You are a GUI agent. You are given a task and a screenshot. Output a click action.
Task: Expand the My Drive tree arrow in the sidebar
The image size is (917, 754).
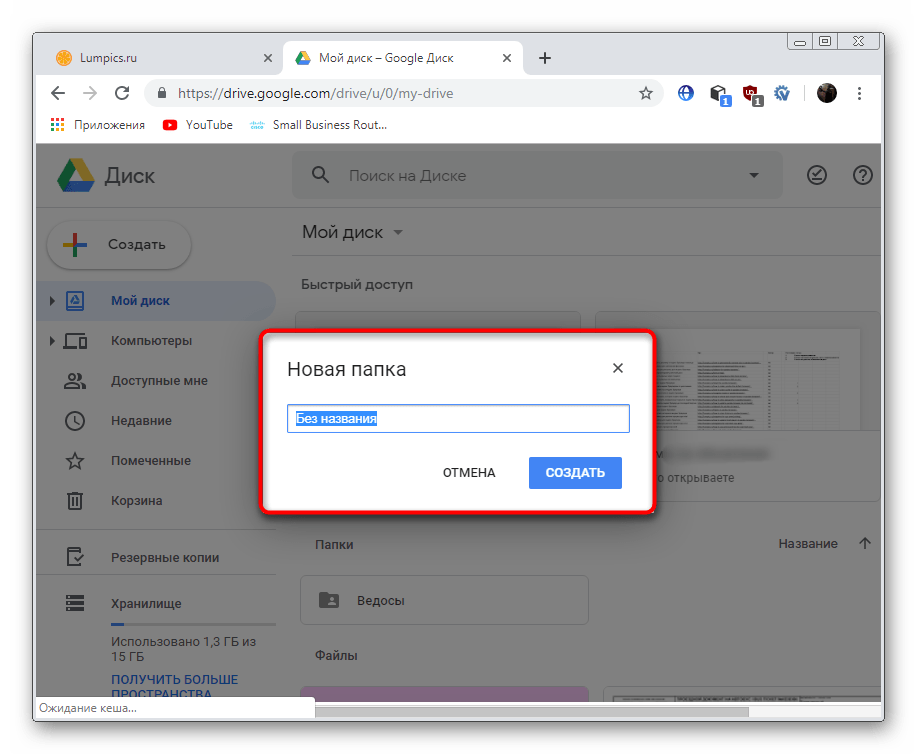pyautogui.click(x=52, y=300)
